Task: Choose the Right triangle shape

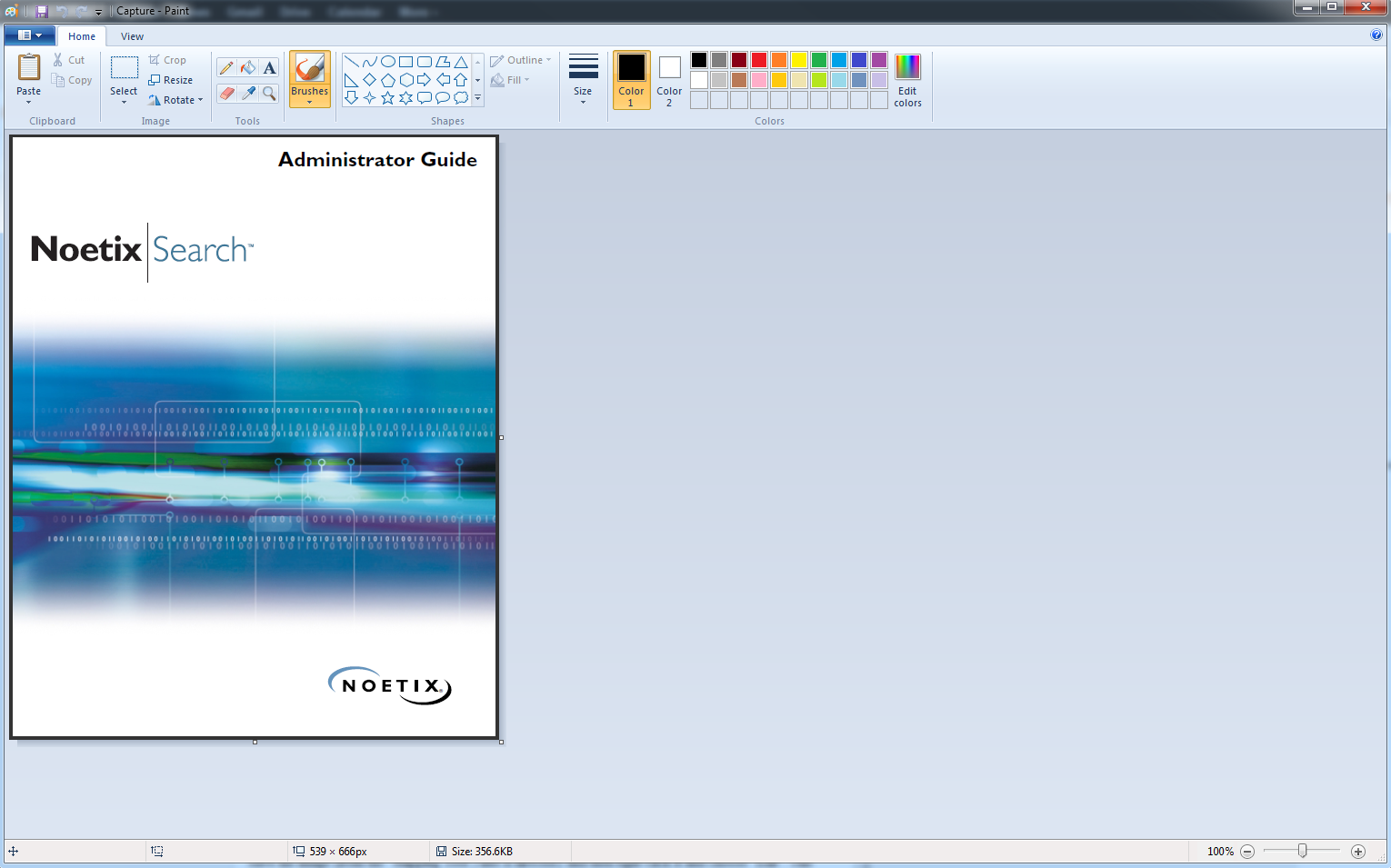Action: click(351, 80)
